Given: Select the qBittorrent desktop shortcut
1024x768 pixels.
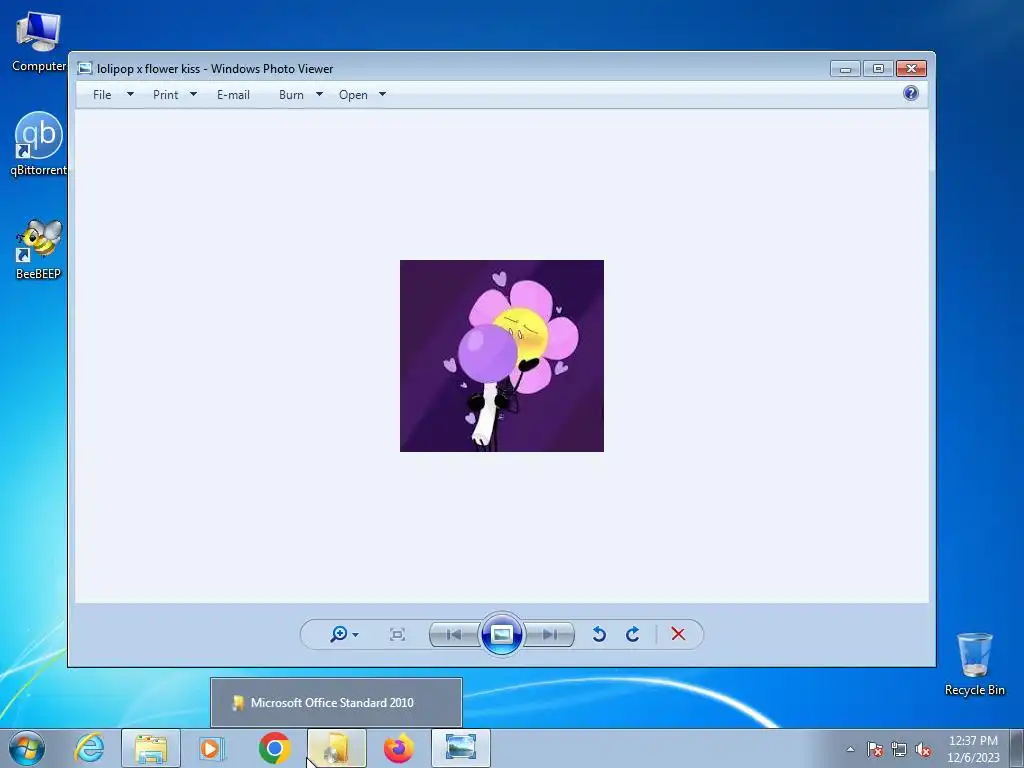Looking at the screenshot, I should (x=39, y=144).
